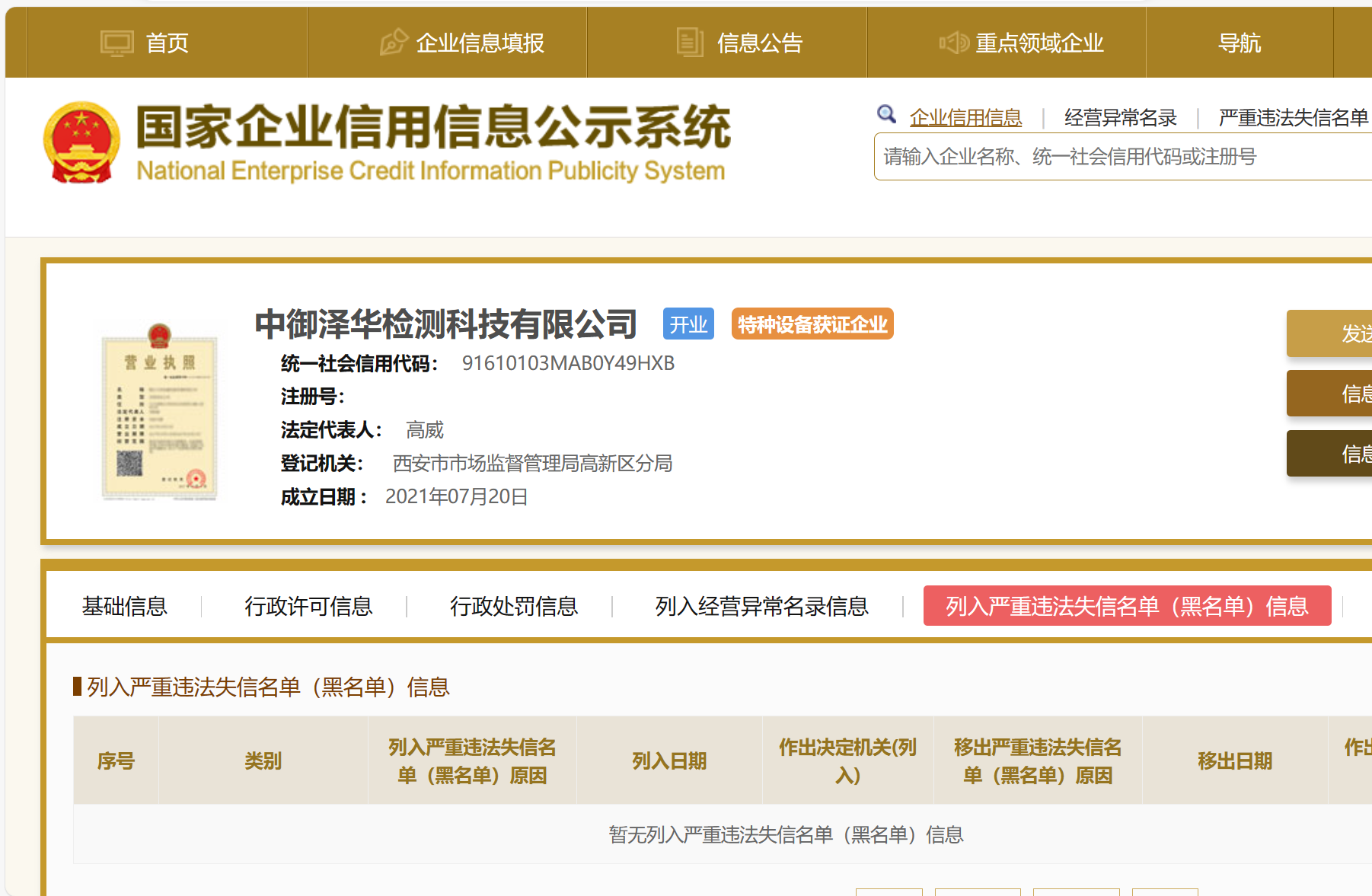Click the pencil edit icon beside 企业信息填报

click(394, 42)
